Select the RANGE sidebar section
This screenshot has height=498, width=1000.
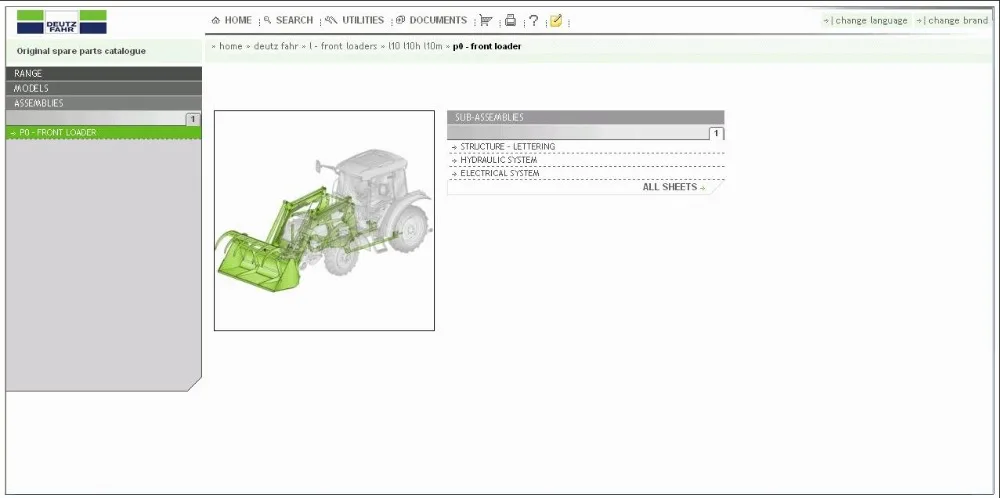pyautogui.click(x=104, y=73)
